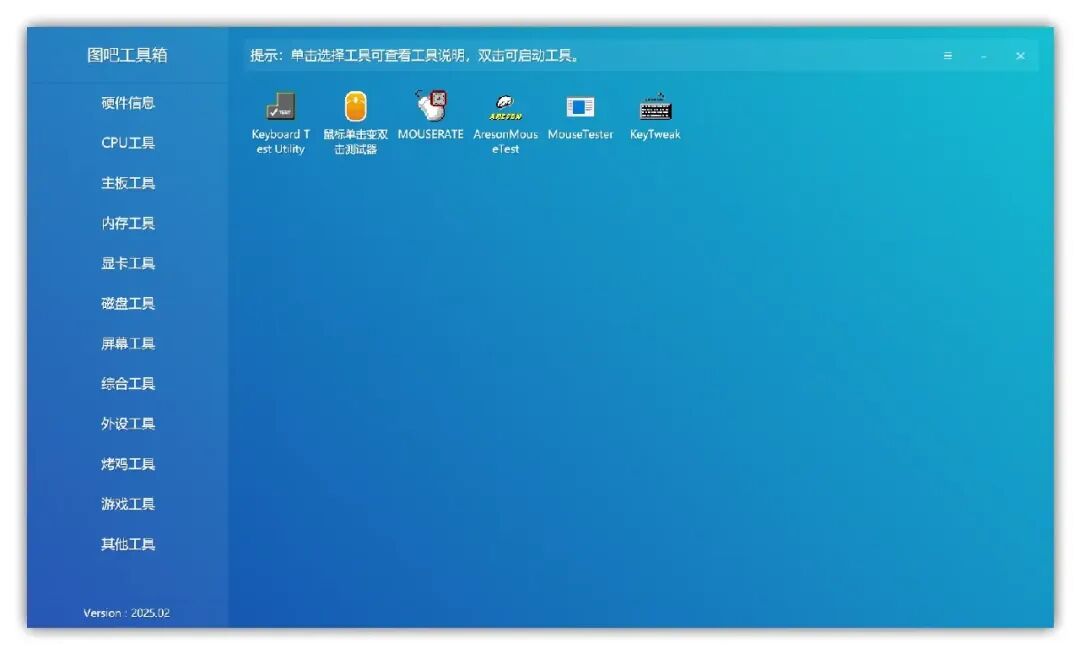The height and width of the screenshot is (654, 1080).
Task: Open the 显卡工具 category
Action: 127,263
